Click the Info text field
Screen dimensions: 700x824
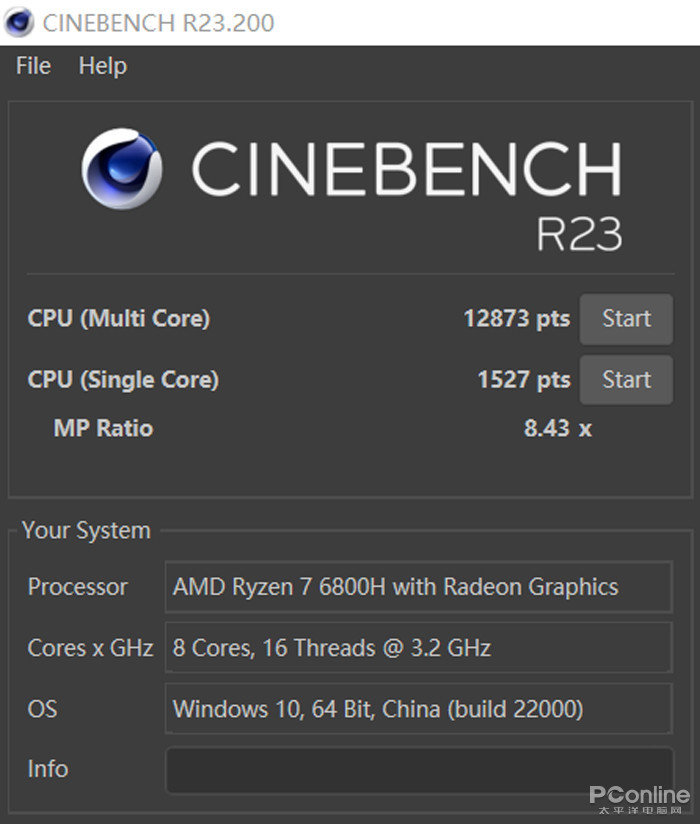(418, 769)
